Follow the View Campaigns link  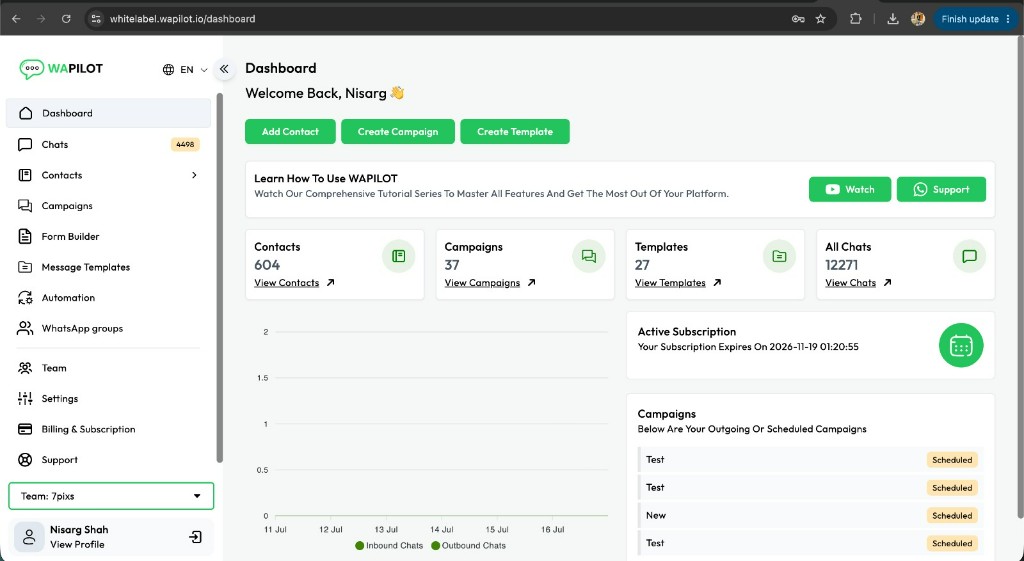click(490, 283)
